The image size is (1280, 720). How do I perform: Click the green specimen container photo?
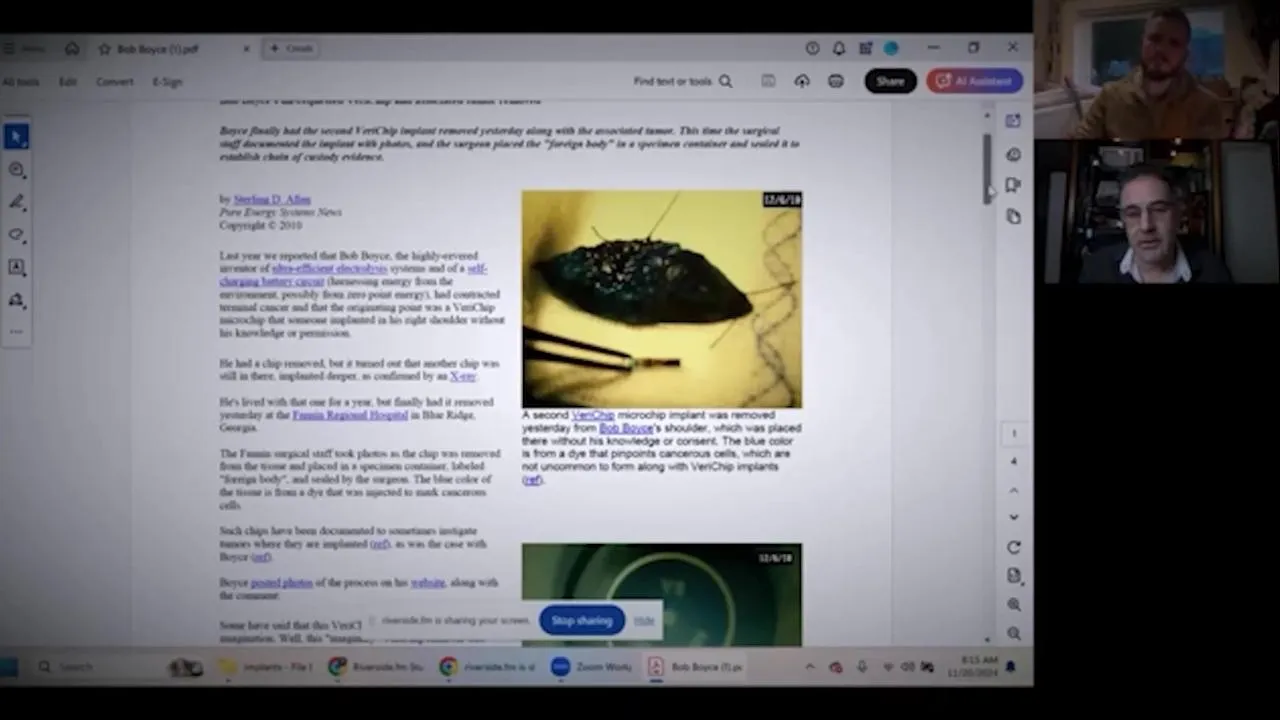pyautogui.click(x=661, y=594)
